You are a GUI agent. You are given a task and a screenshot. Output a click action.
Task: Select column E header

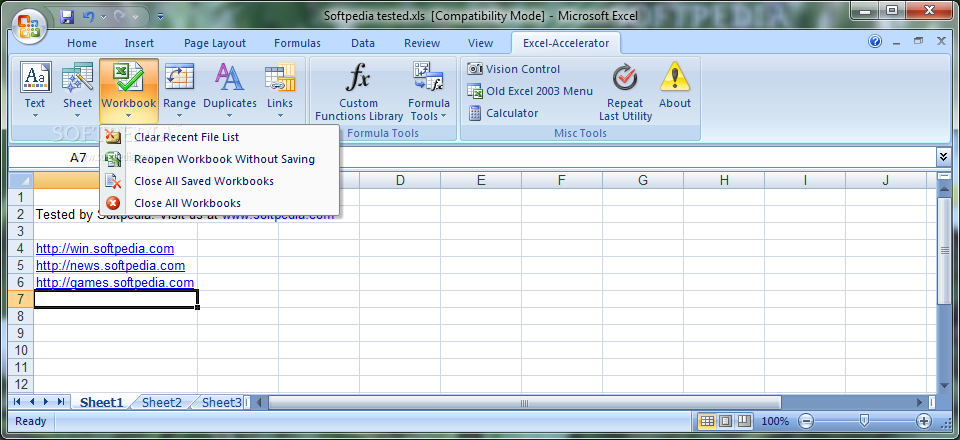[481, 181]
